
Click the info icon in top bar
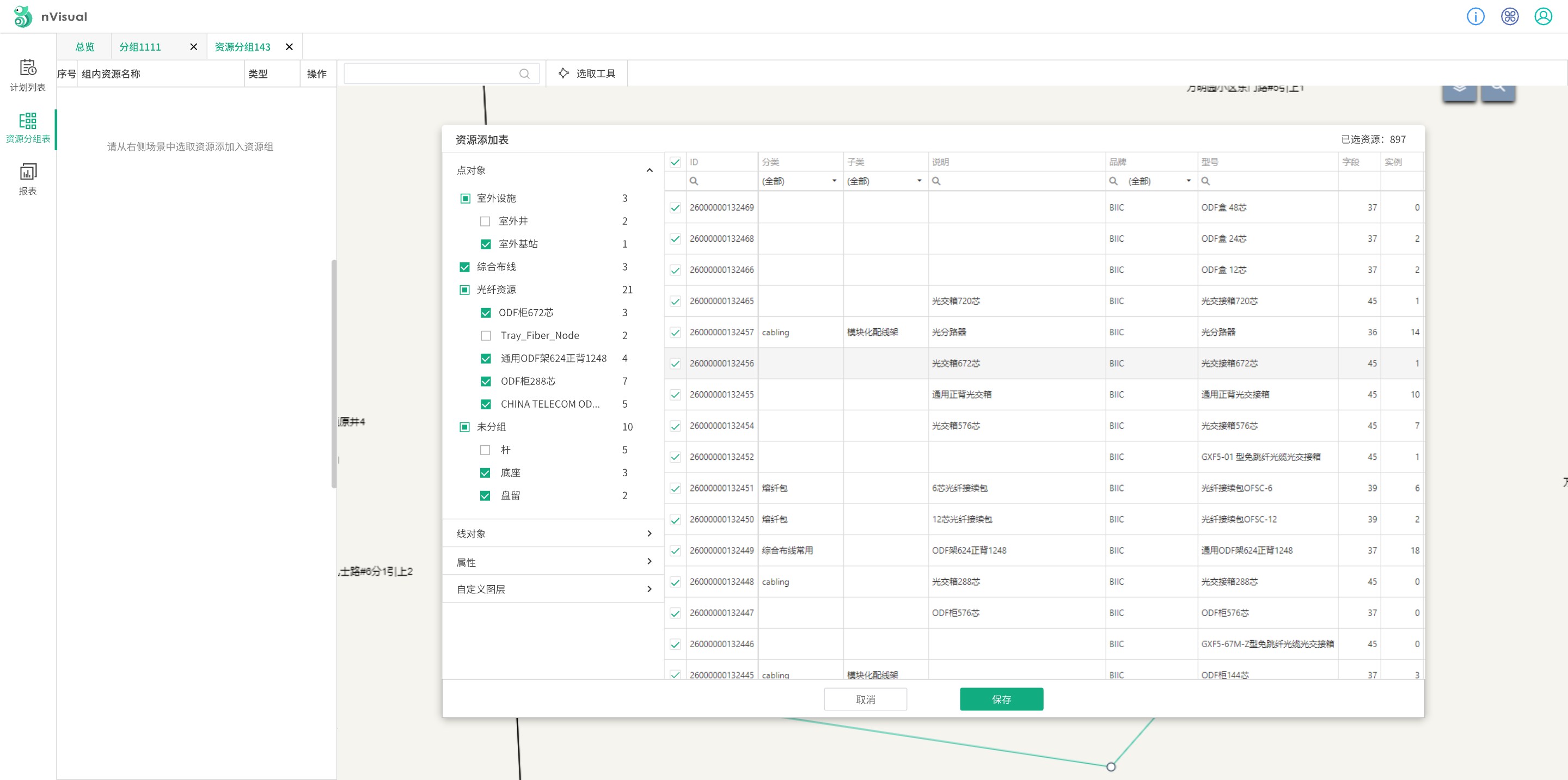(1475, 16)
